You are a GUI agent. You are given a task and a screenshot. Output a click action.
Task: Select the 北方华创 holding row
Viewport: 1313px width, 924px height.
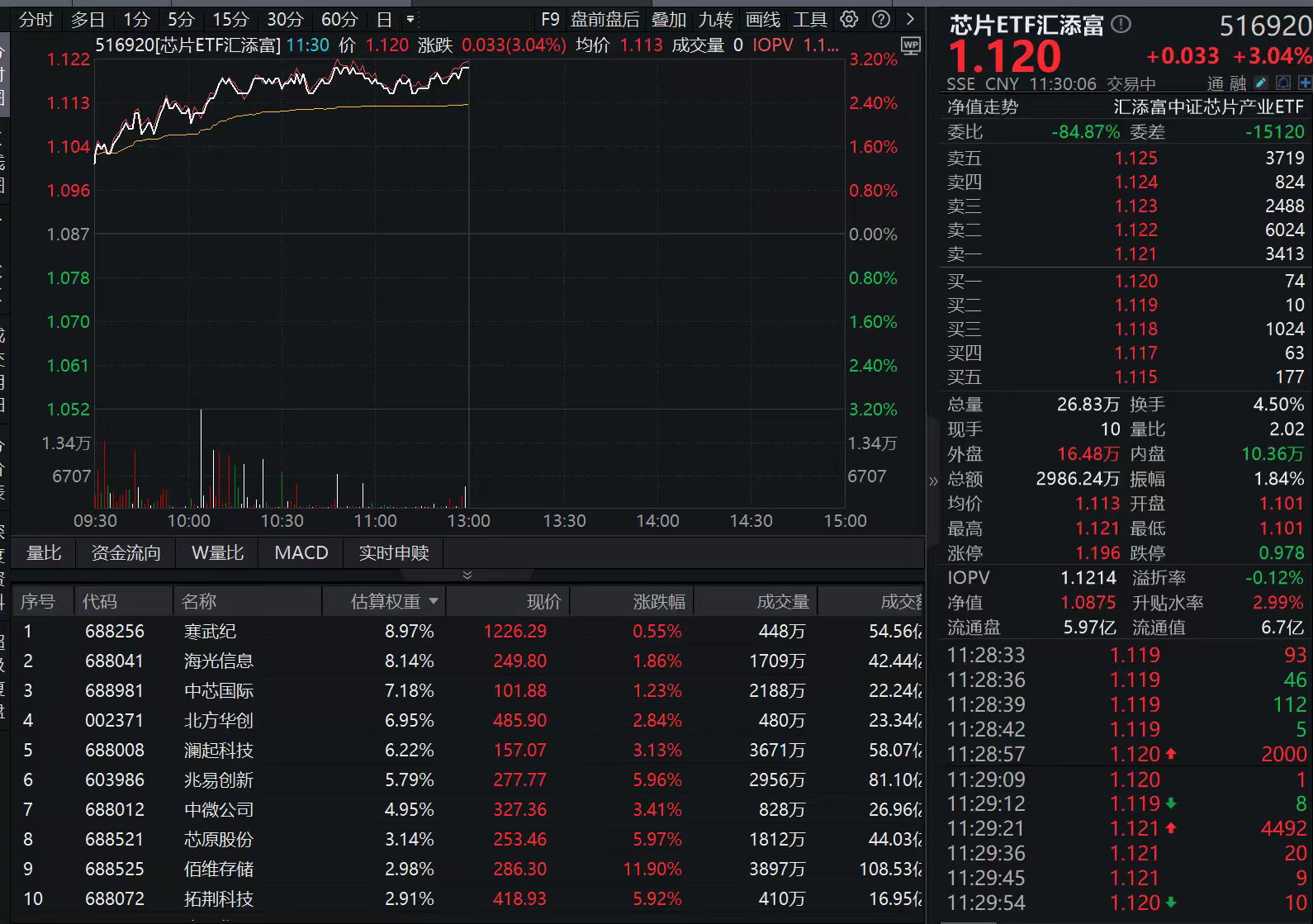468,721
